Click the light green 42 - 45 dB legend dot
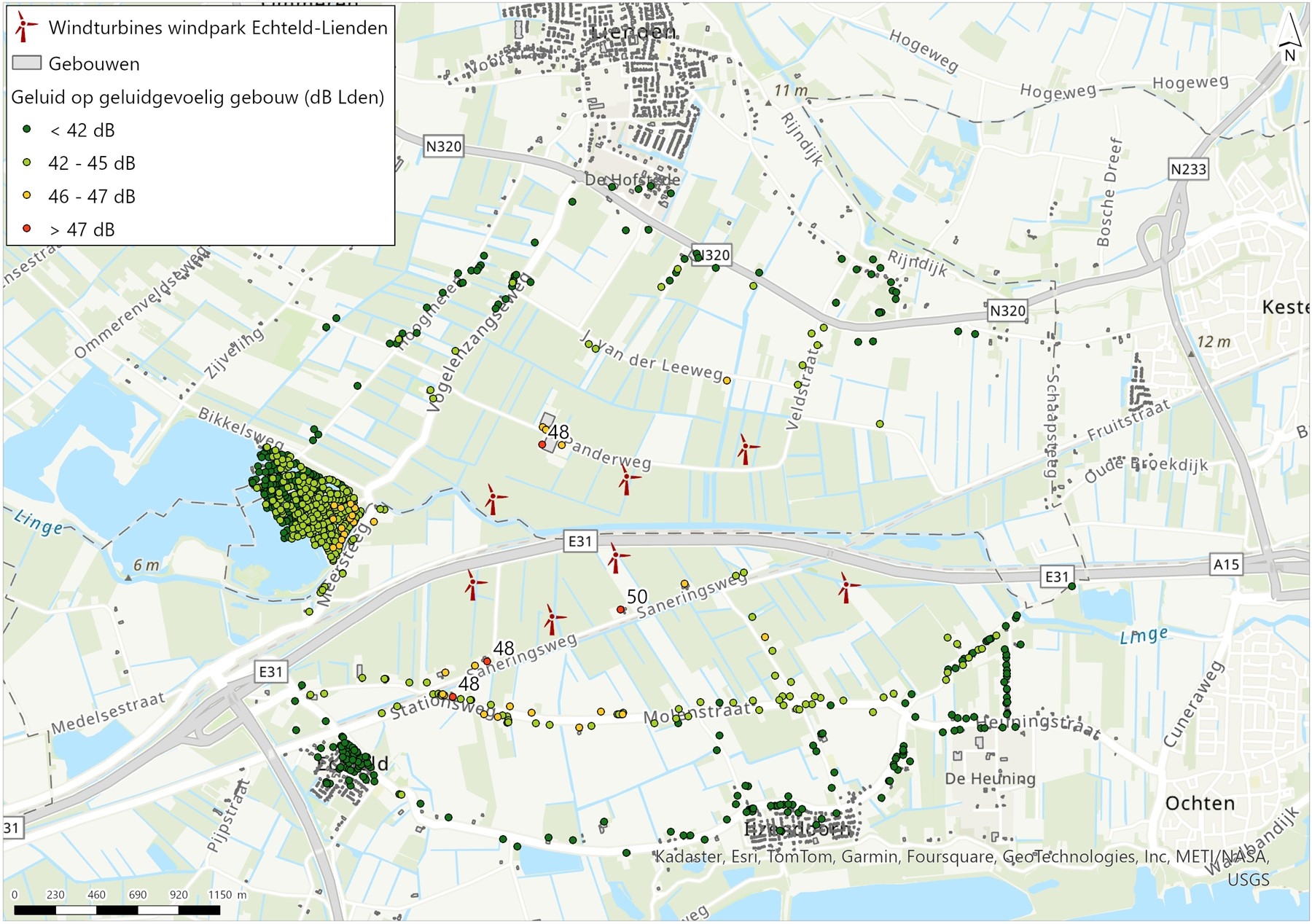Viewport: 1312px width, 924px height. tap(27, 163)
